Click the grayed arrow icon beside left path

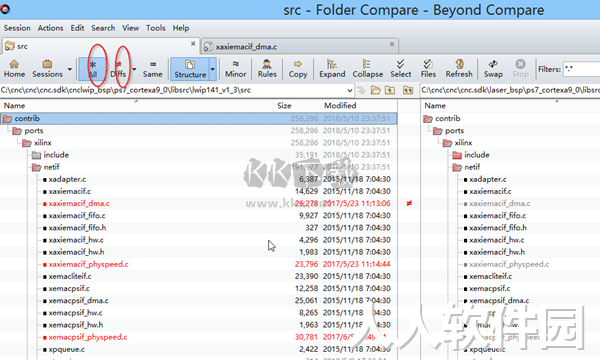click(x=361, y=90)
